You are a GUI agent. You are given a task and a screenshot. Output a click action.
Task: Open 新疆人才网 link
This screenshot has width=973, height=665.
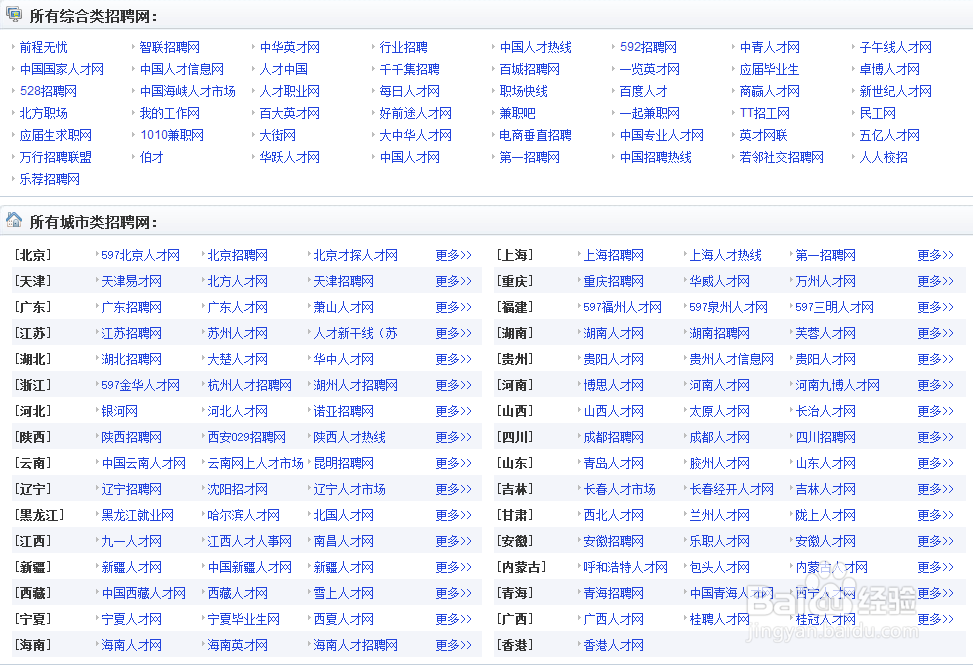click(129, 567)
